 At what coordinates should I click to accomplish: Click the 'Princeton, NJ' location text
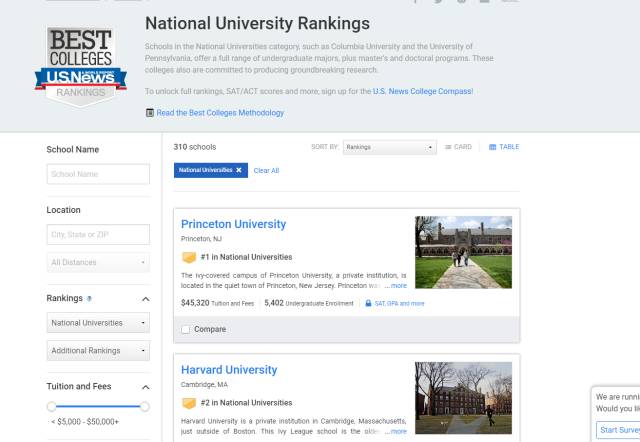coord(201,239)
